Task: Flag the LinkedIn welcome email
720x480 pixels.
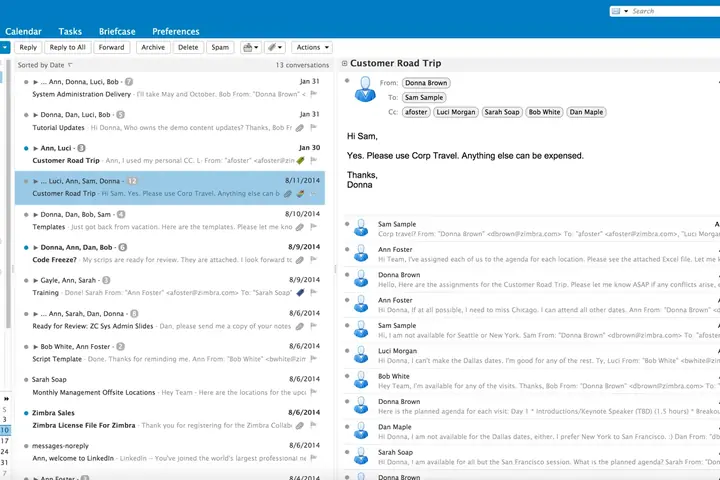Action: click(x=314, y=458)
